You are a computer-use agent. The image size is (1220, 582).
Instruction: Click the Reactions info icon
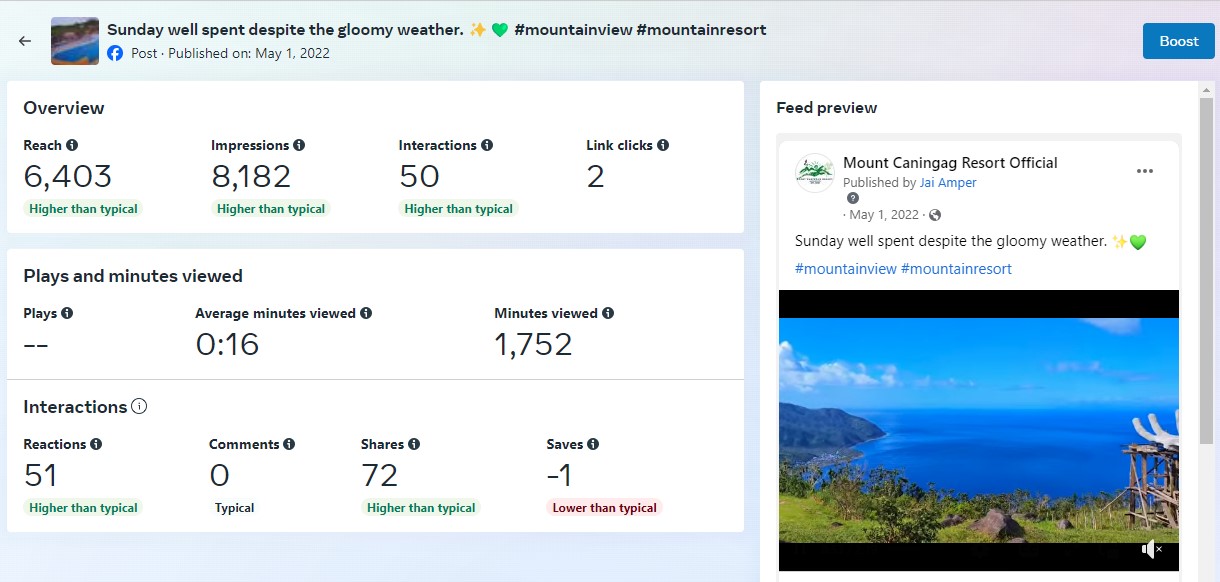(96, 444)
